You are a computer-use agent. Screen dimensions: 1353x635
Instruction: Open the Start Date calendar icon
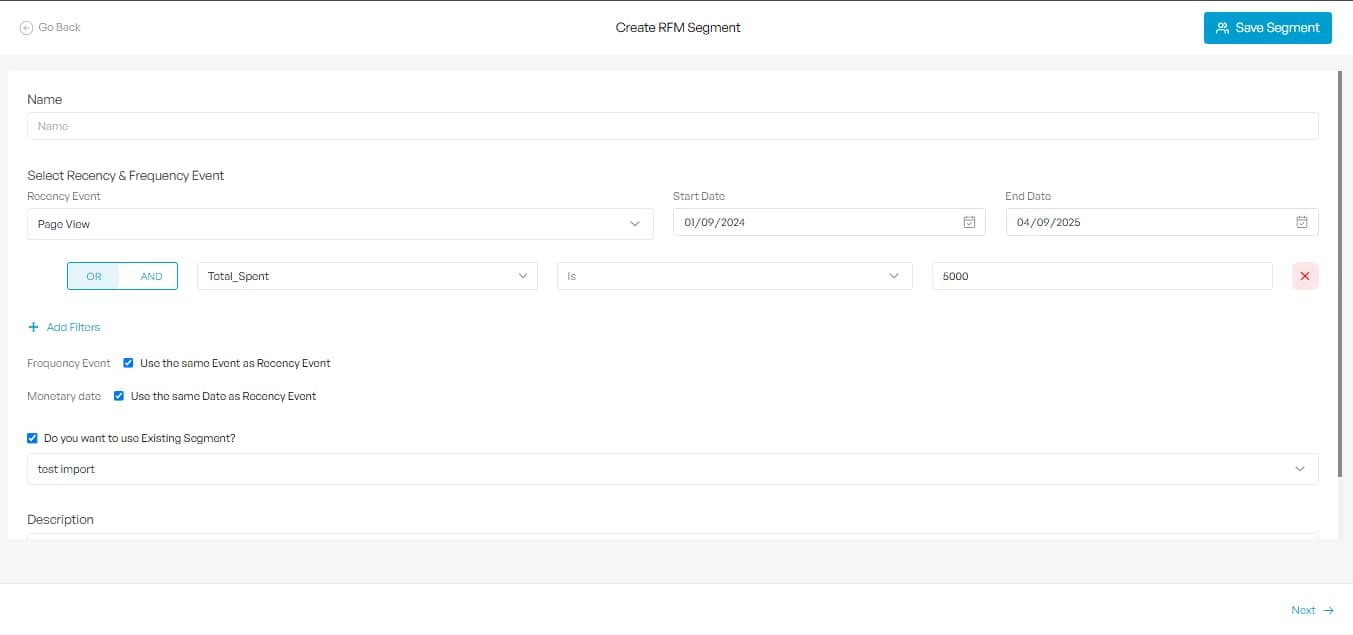(968, 221)
